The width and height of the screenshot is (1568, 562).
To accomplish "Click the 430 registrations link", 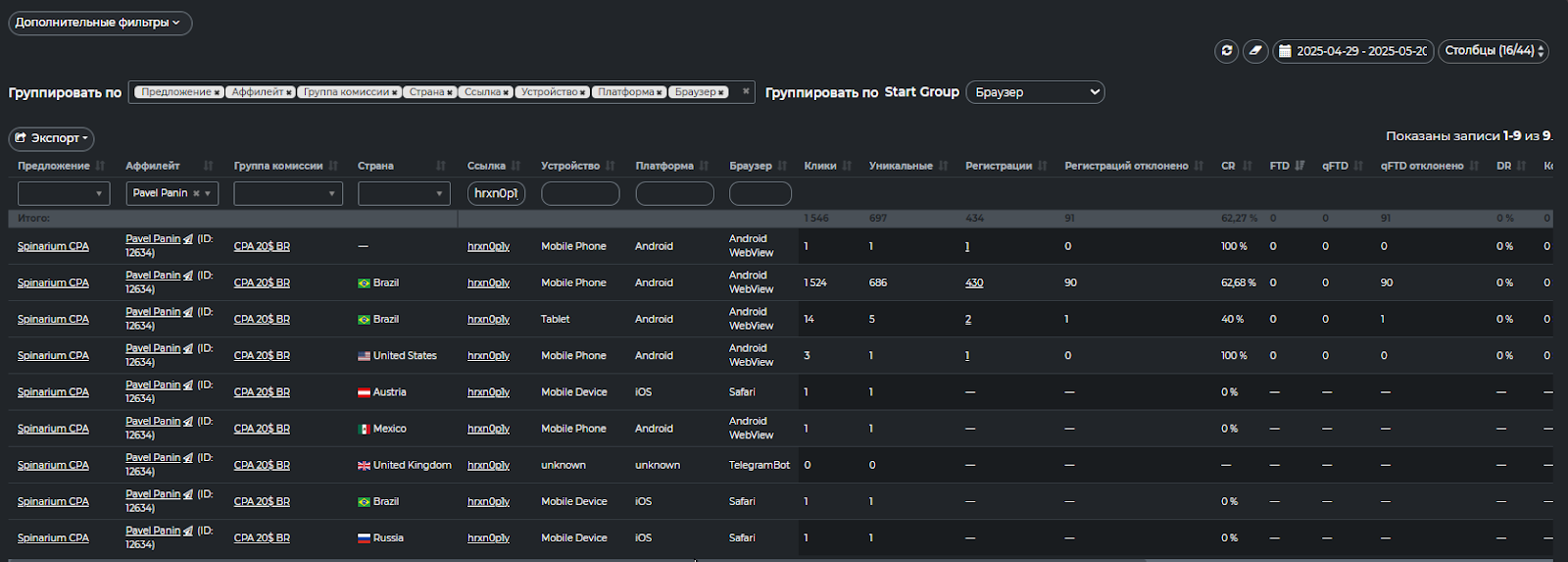I will 974,283.
